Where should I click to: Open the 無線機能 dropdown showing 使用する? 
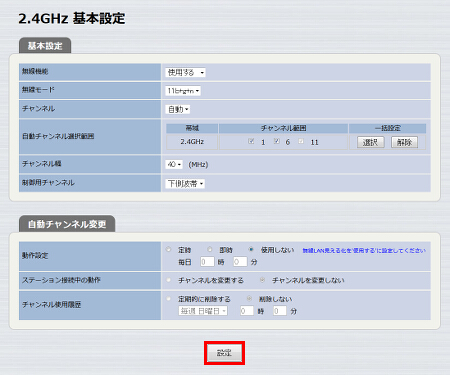pyautogui.click(x=185, y=72)
